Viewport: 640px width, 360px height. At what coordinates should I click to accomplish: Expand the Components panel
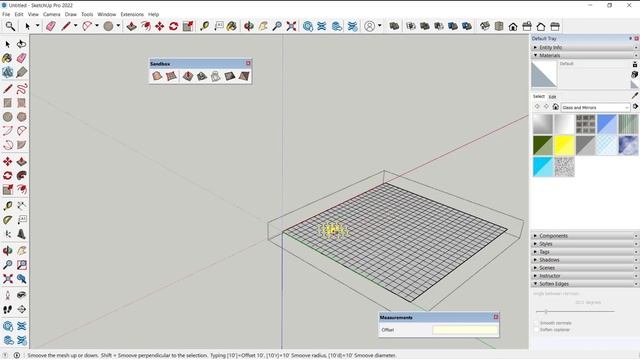[584, 236]
